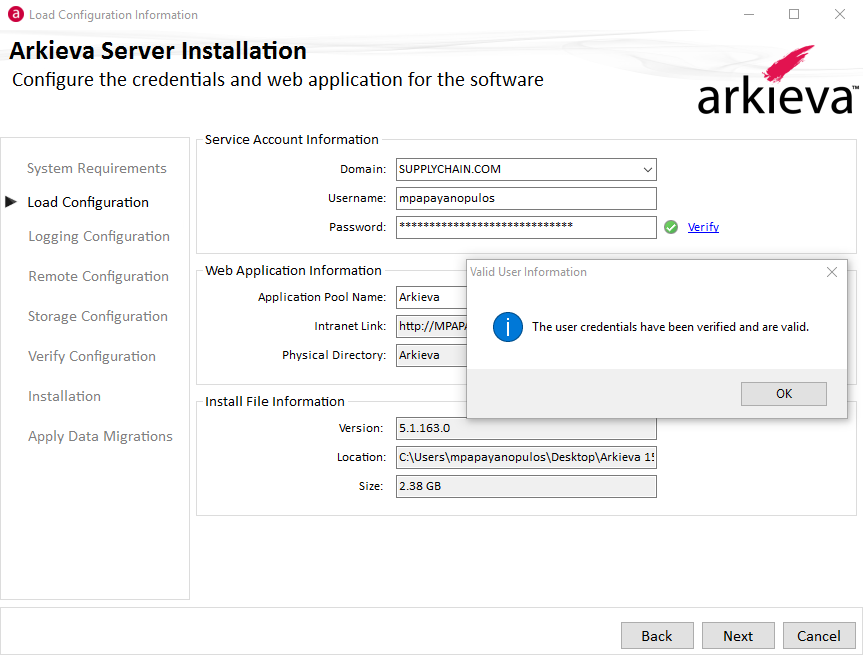Click the Arkieva Server Installation heading
The width and height of the screenshot is (863, 655).
158,51
